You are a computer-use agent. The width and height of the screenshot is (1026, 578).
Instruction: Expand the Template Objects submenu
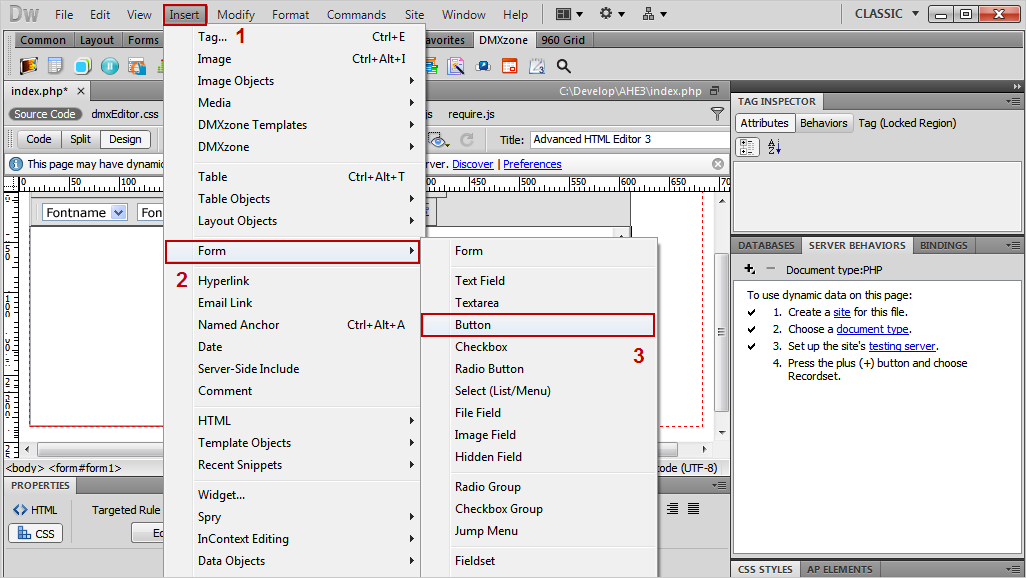293,443
